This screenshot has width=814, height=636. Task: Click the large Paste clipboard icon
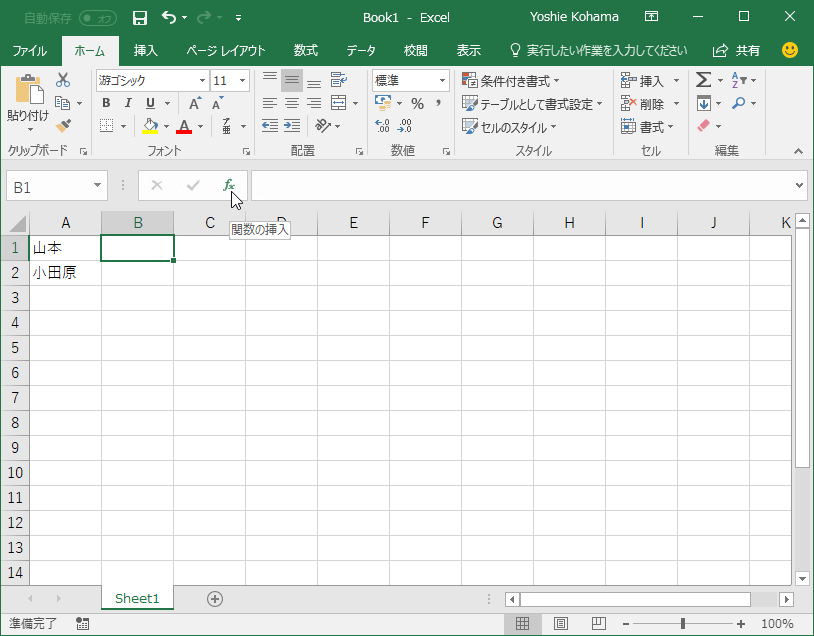29,89
